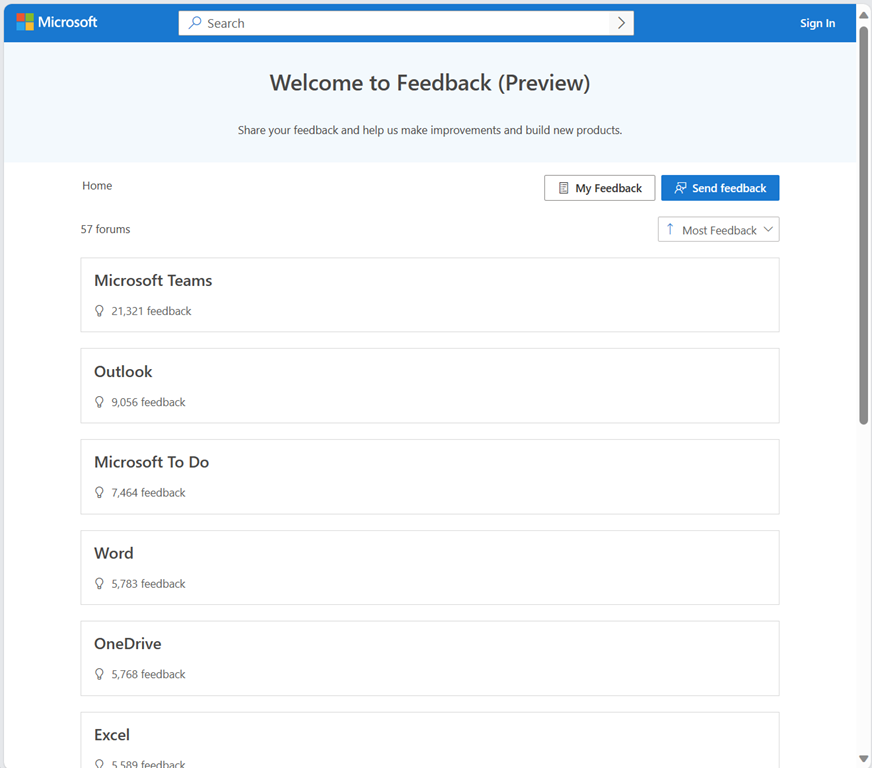Click the scrollbar down arrow

[864, 759]
